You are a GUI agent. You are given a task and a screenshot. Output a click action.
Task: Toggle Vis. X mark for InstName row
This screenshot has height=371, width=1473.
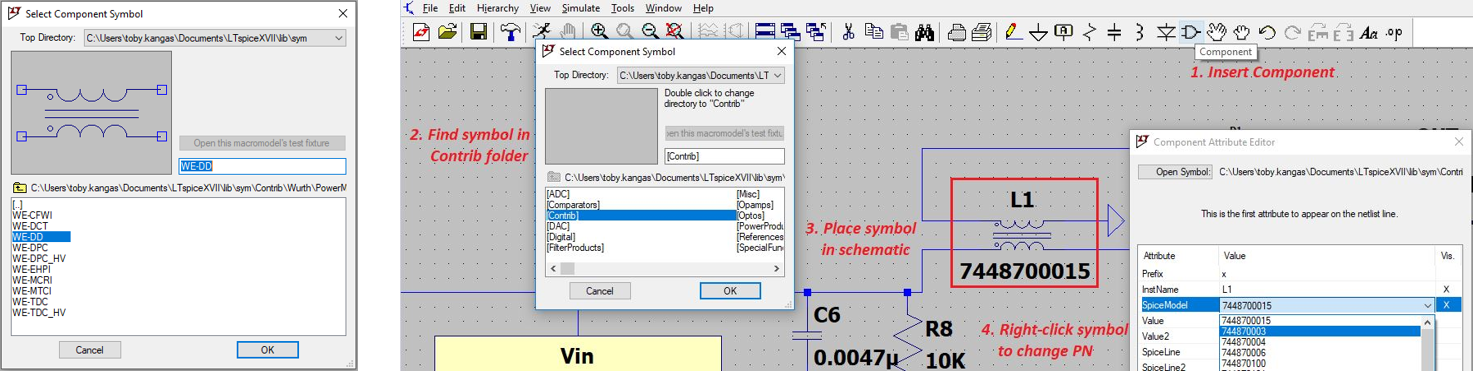pyautogui.click(x=1447, y=289)
